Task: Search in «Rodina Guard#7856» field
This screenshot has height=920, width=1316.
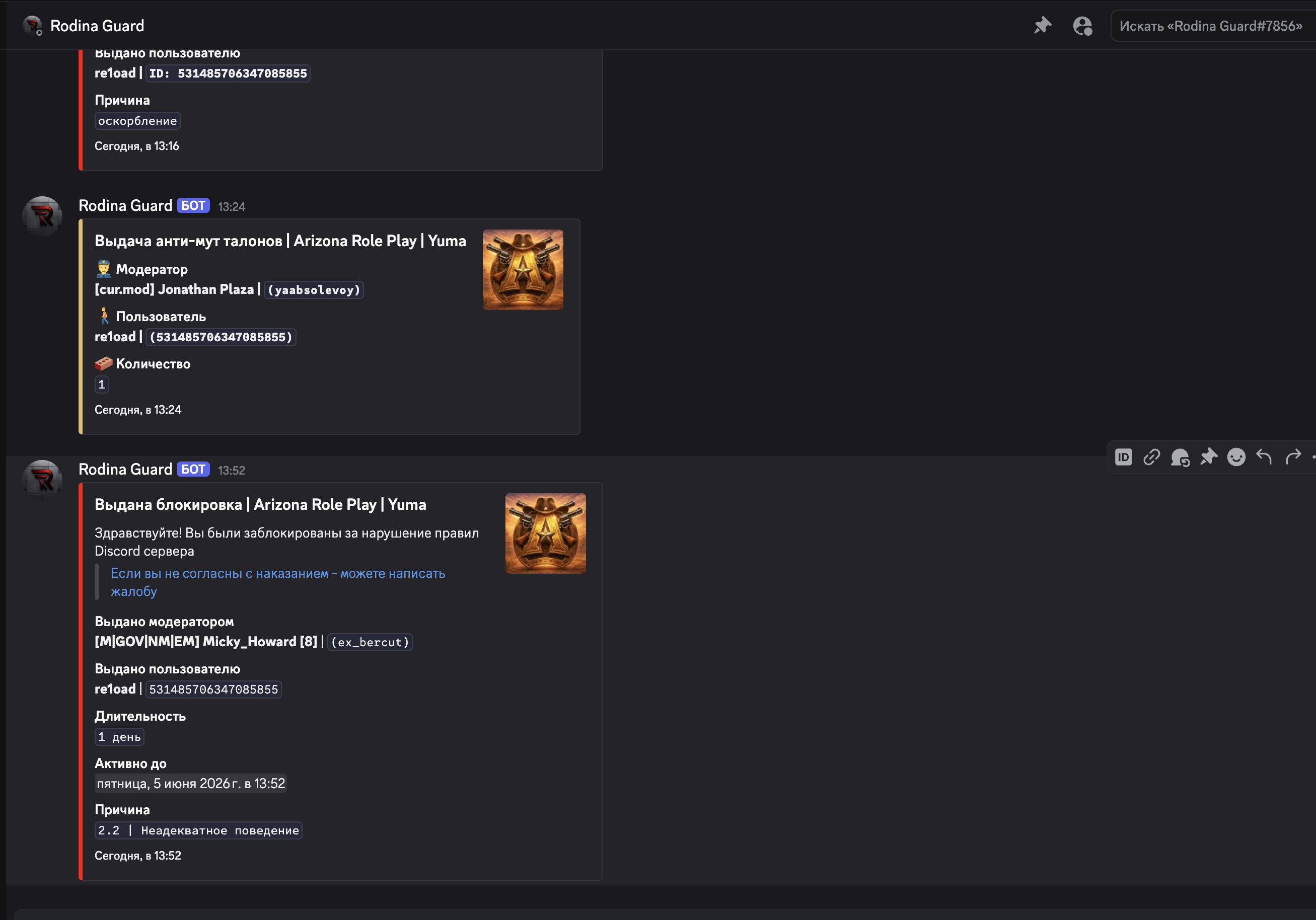Action: [x=1213, y=26]
